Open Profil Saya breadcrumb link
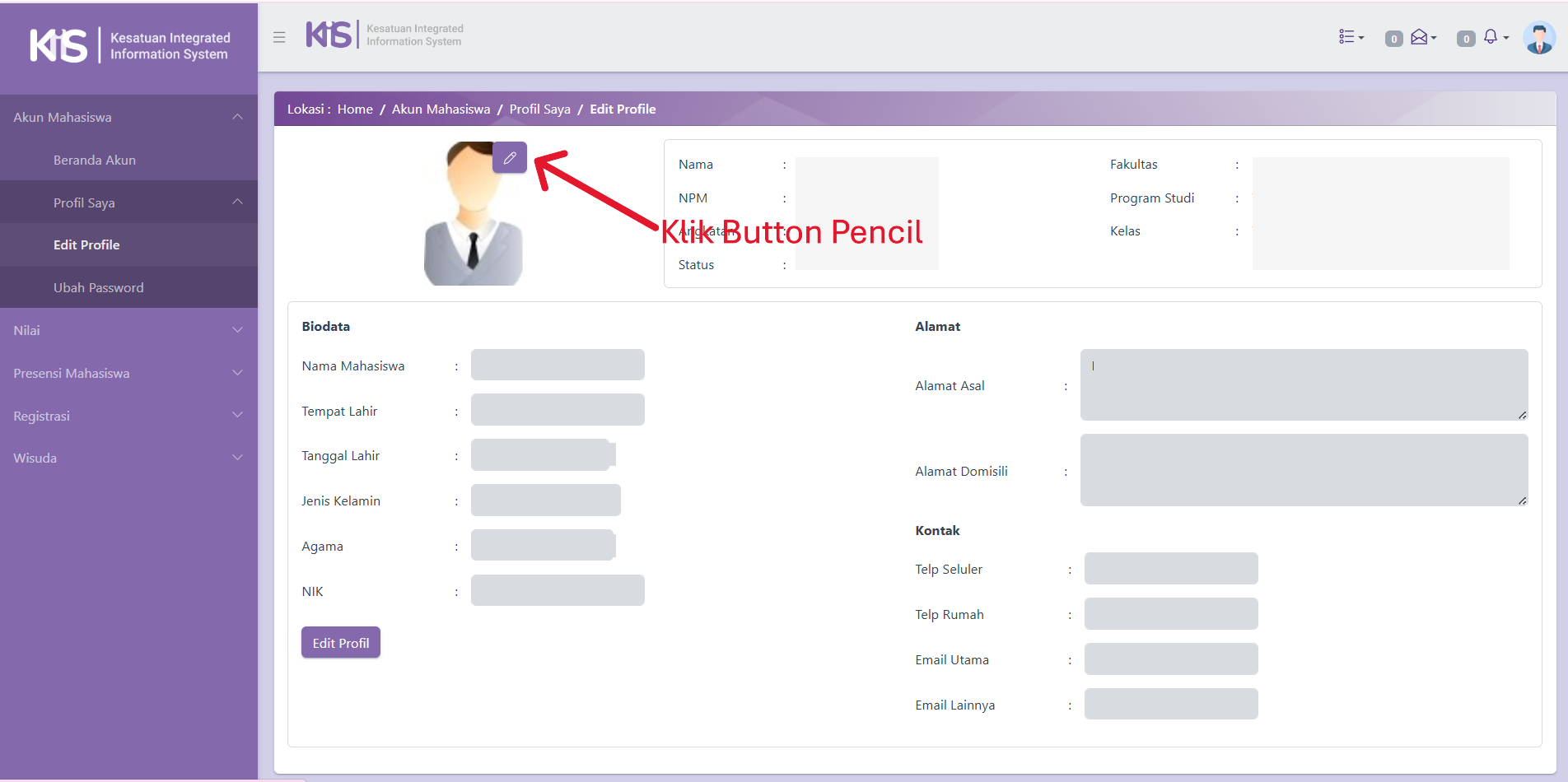 click(x=539, y=109)
